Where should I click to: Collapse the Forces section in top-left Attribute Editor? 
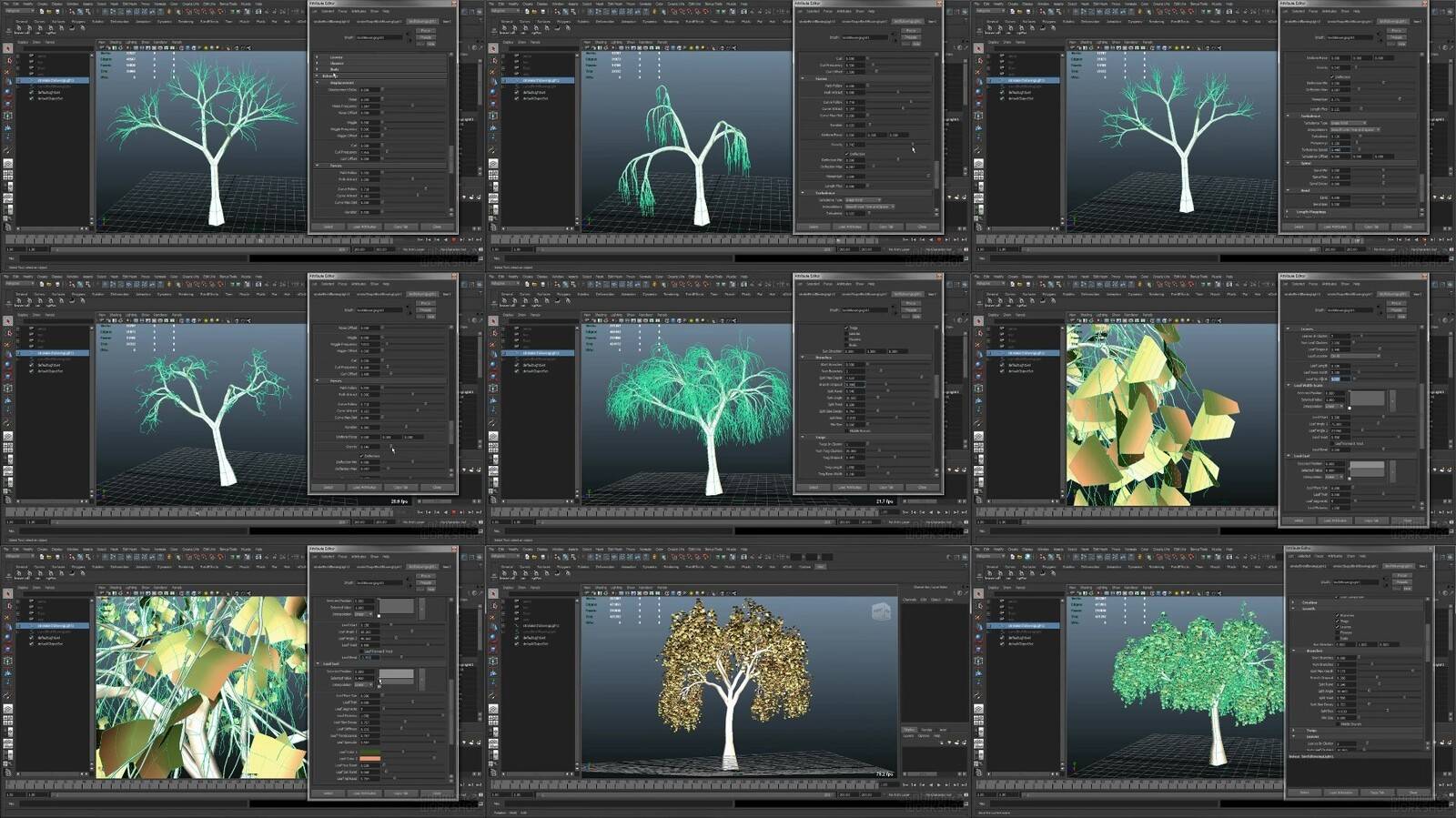(317, 166)
